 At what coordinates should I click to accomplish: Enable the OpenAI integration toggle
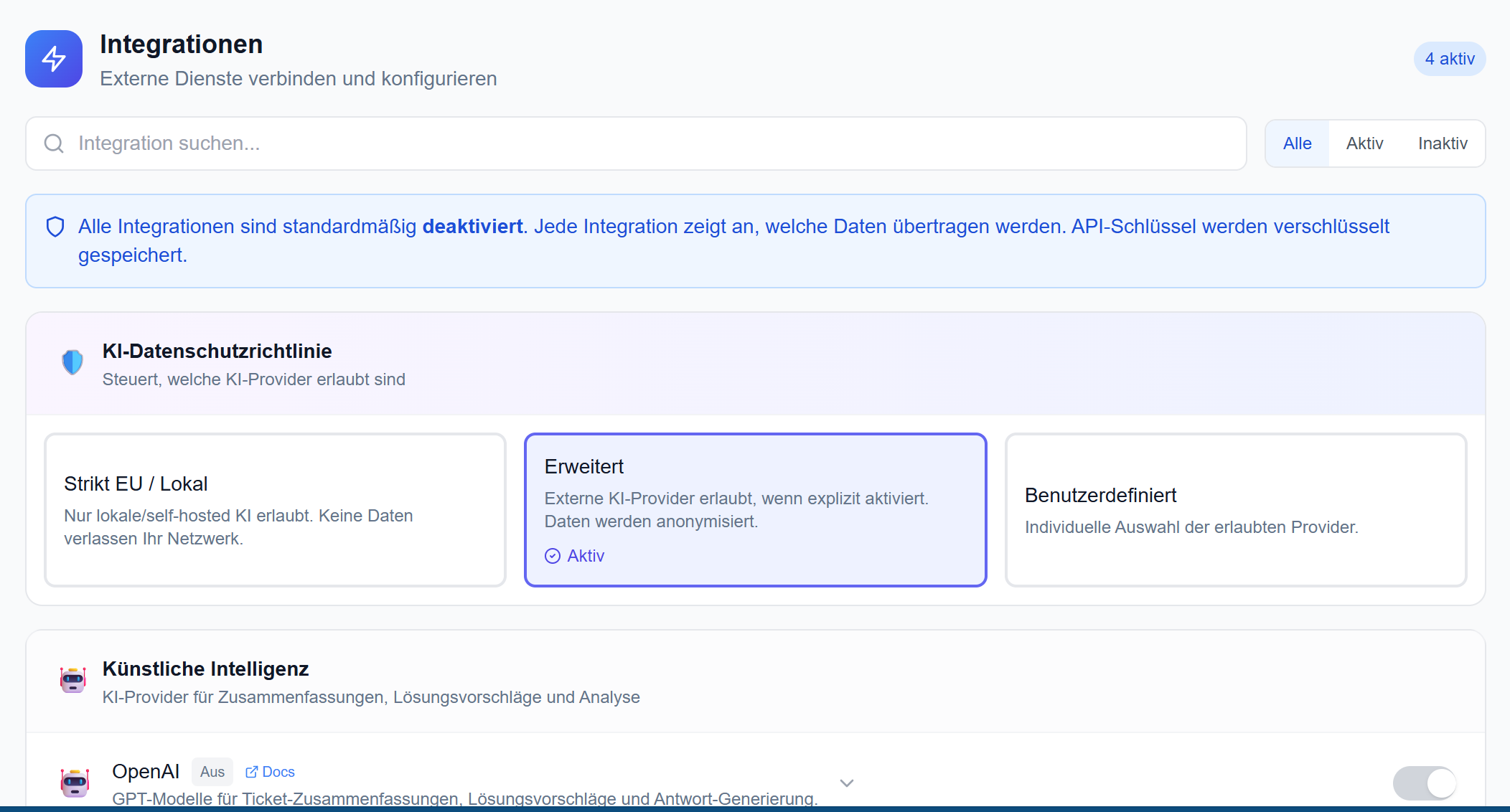1424,783
